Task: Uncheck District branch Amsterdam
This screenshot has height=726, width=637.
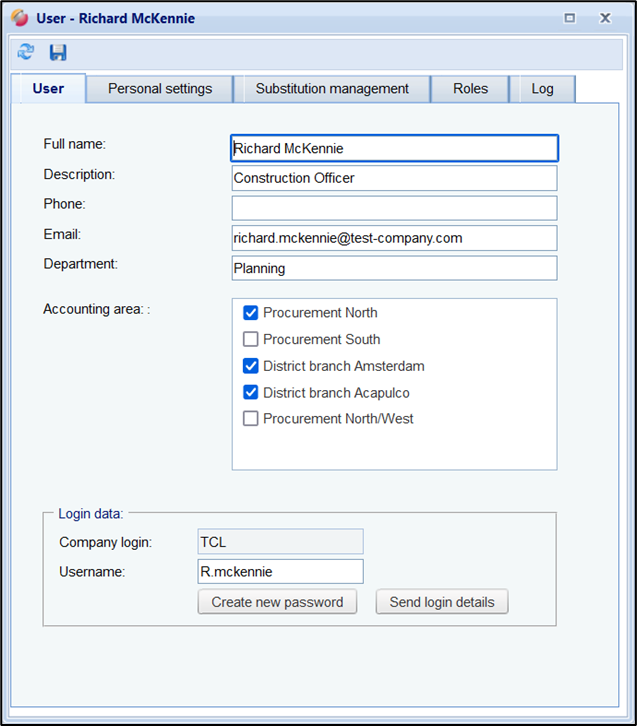Action: tap(251, 366)
